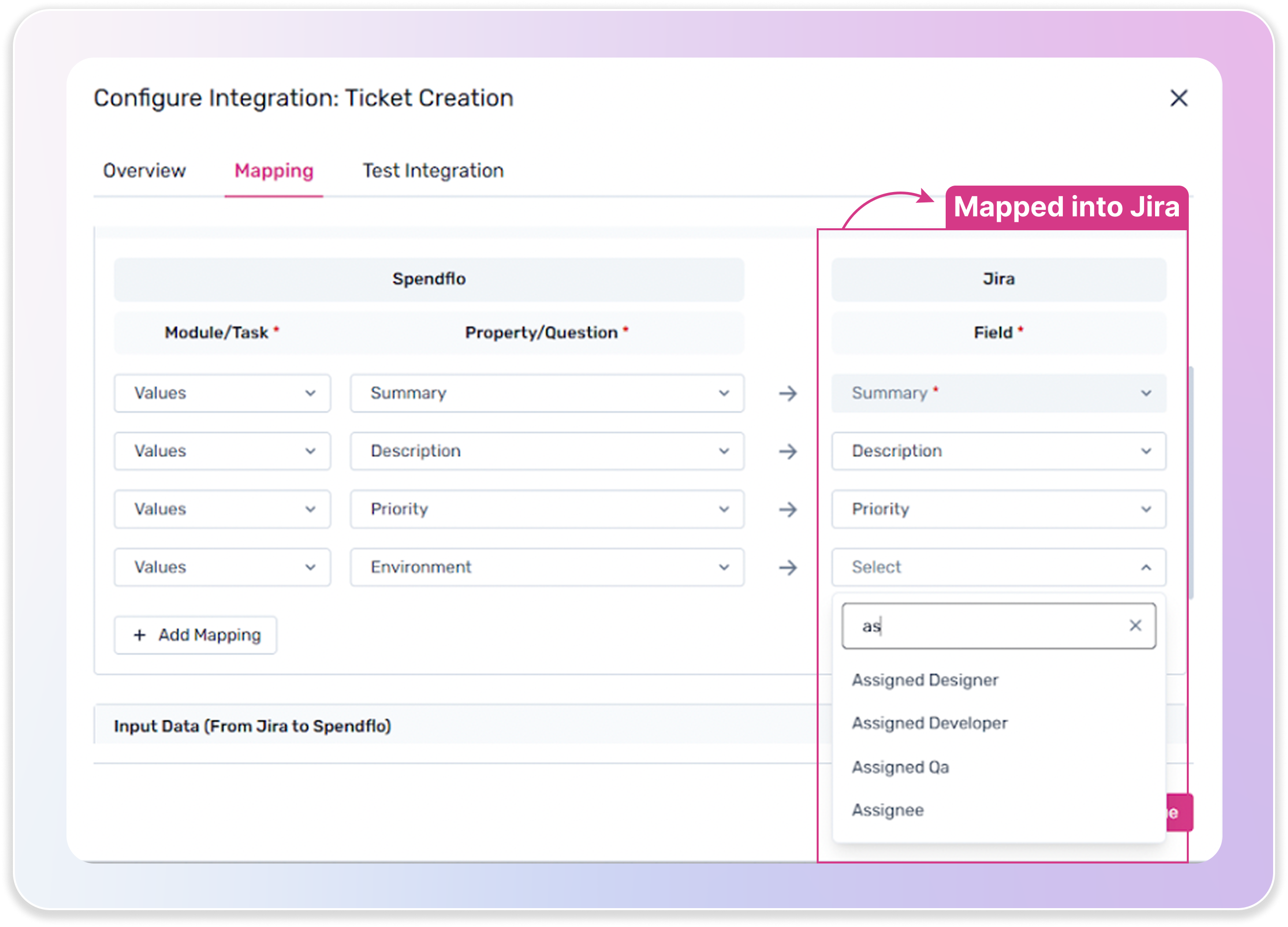Image resolution: width=1288 pixels, height=927 pixels.
Task: Click the chevron in Jira Priority field
Action: click(x=1146, y=509)
